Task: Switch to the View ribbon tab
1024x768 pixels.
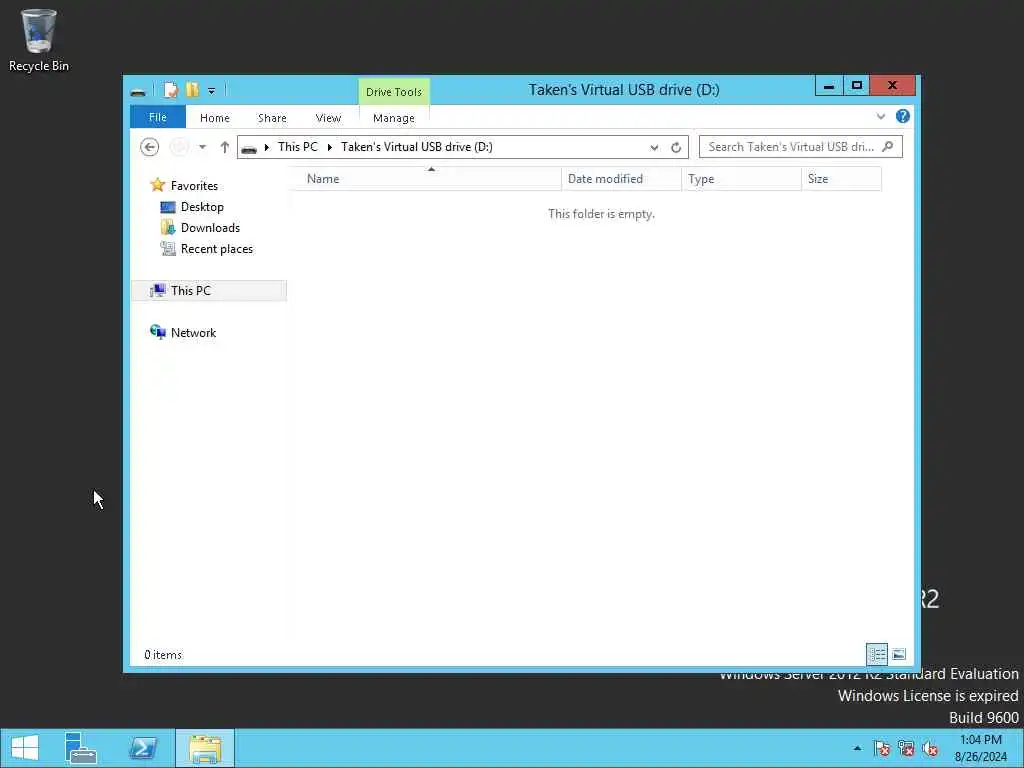Action: (328, 118)
